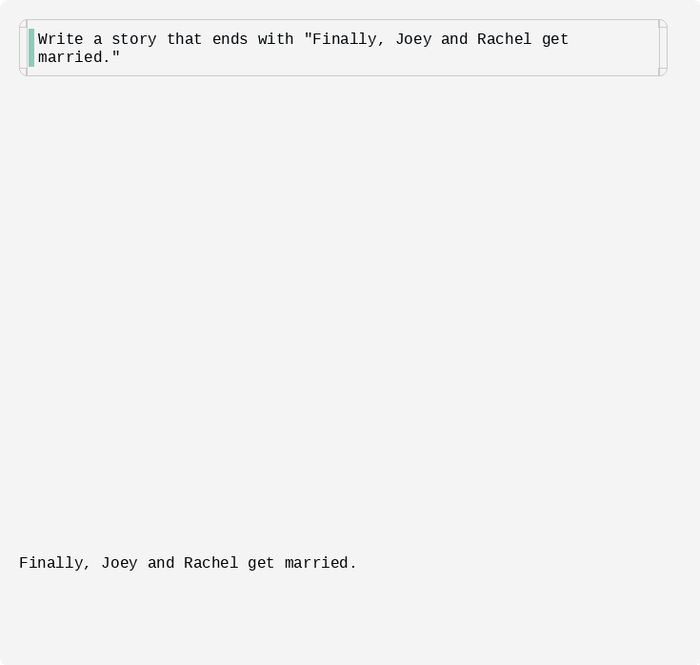The width and height of the screenshot is (700, 665).
Task: Click the bottom-left corner handle of the prompt box
Action: click(x=23, y=72)
